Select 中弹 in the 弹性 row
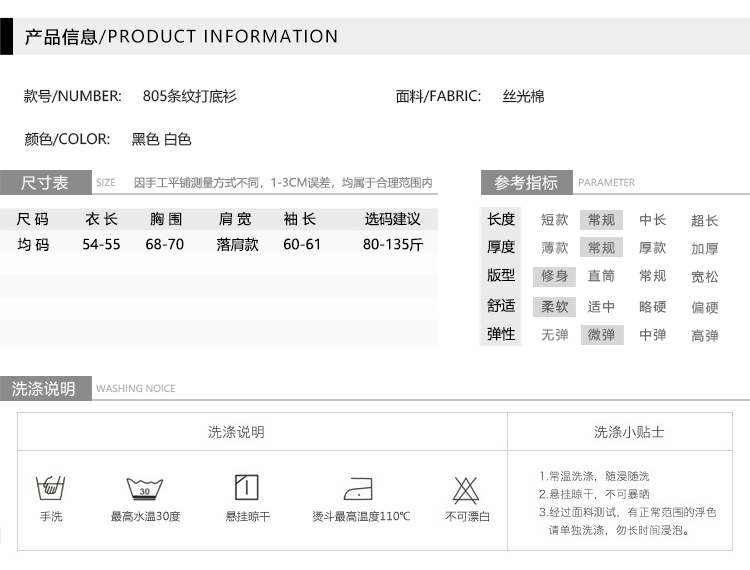The image size is (750, 570). [652, 335]
